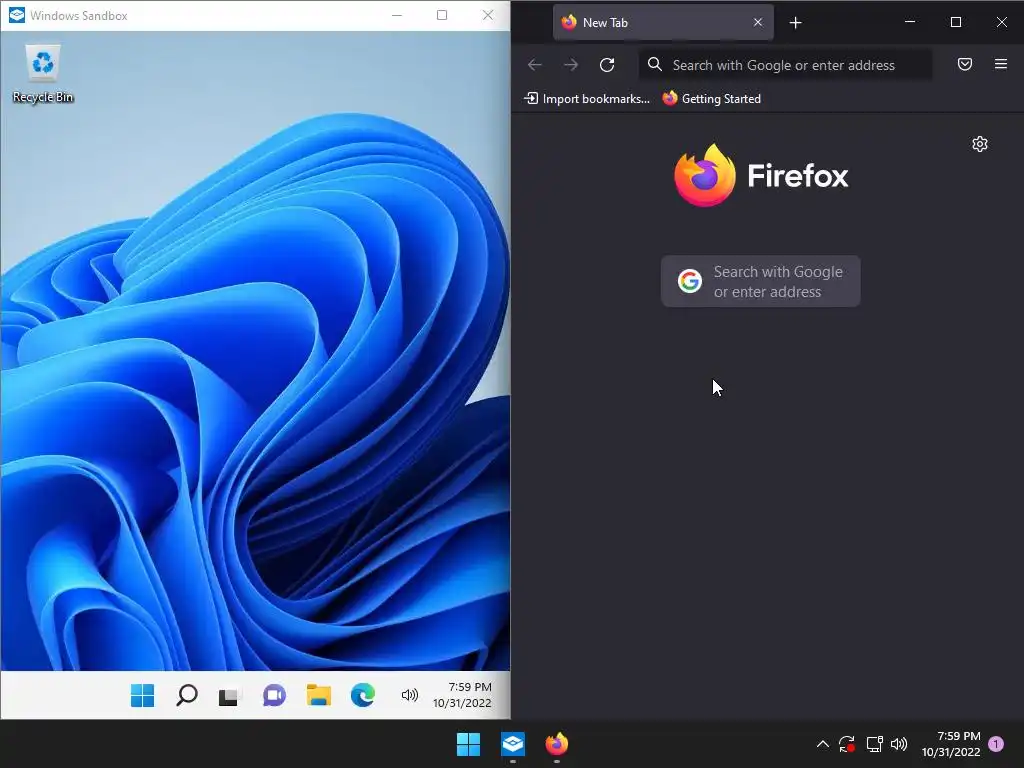Image resolution: width=1024 pixels, height=768 pixels.
Task: Open Search in the Sandbox taskbar
Action: click(x=187, y=695)
